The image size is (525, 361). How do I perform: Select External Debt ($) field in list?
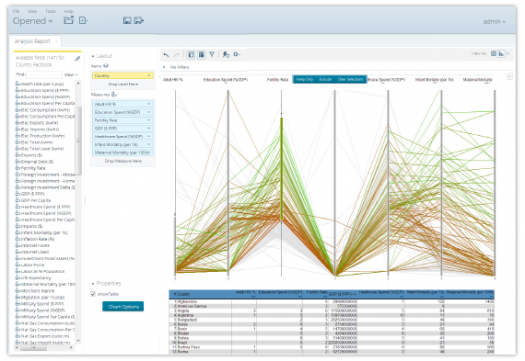tap(33, 162)
